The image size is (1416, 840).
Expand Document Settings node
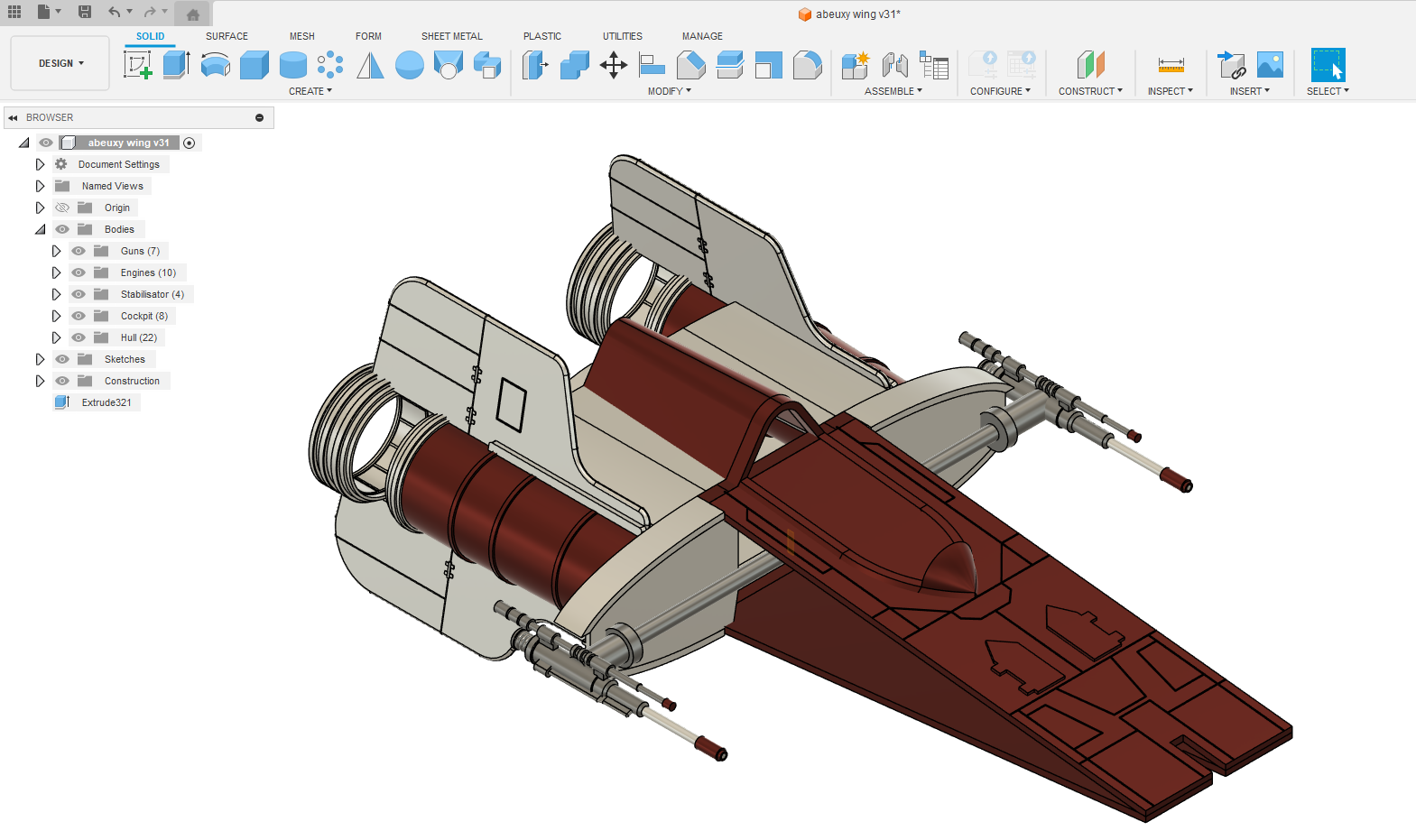coord(40,164)
